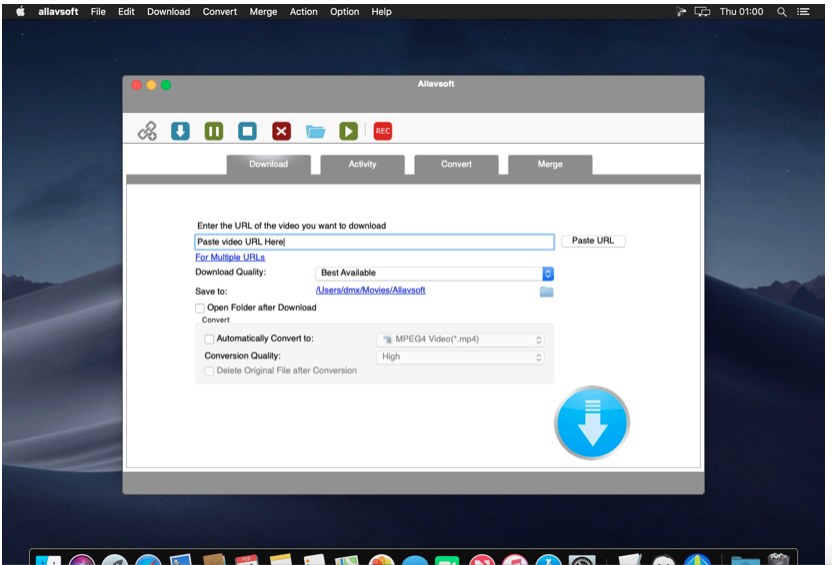832x565 pixels.
Task: Click the small folder icon beside the Save to path
Action: [547, 292]
